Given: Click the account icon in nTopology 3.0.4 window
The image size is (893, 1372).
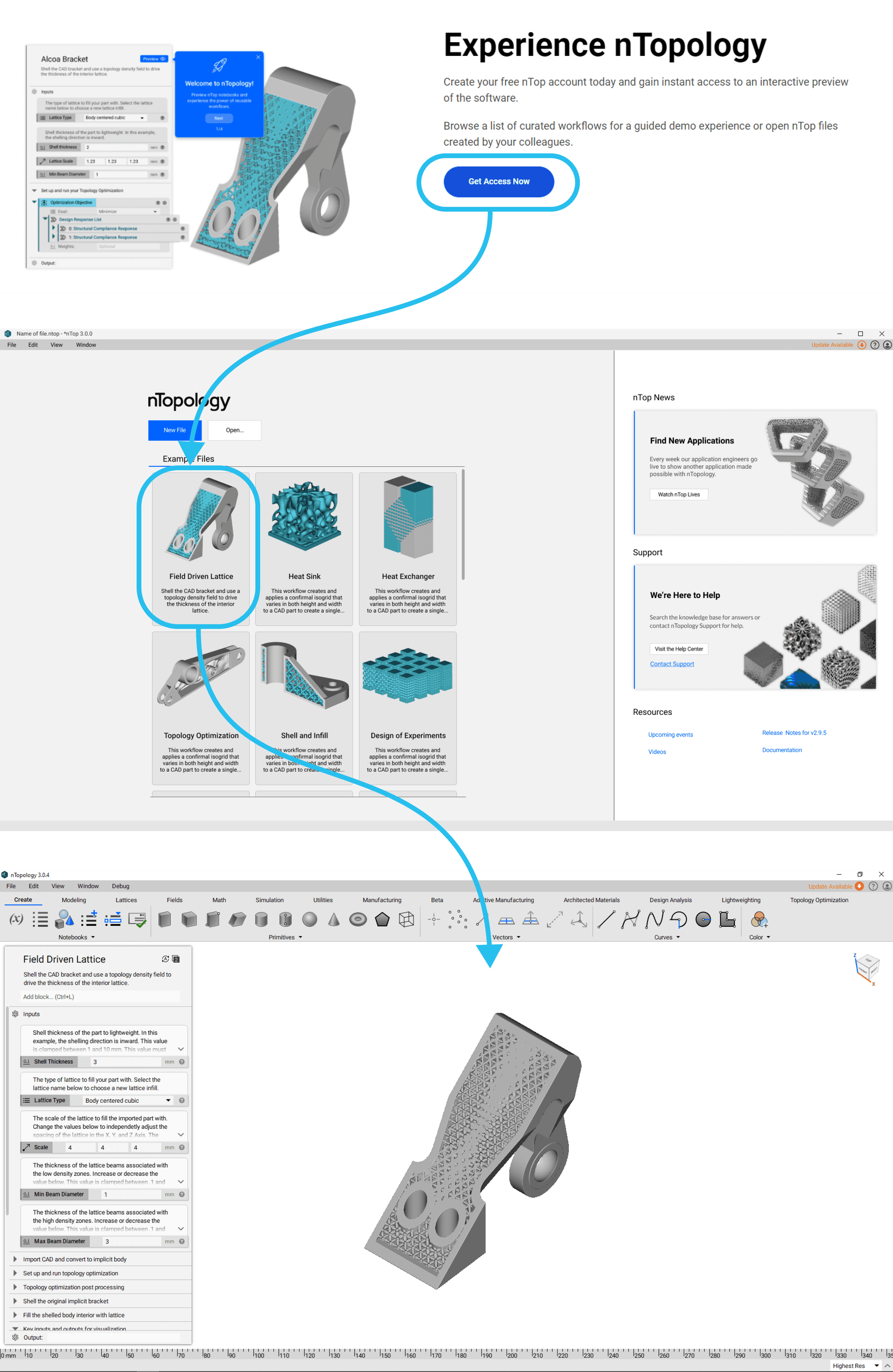Looking at the screenshot, I should 887,886.
